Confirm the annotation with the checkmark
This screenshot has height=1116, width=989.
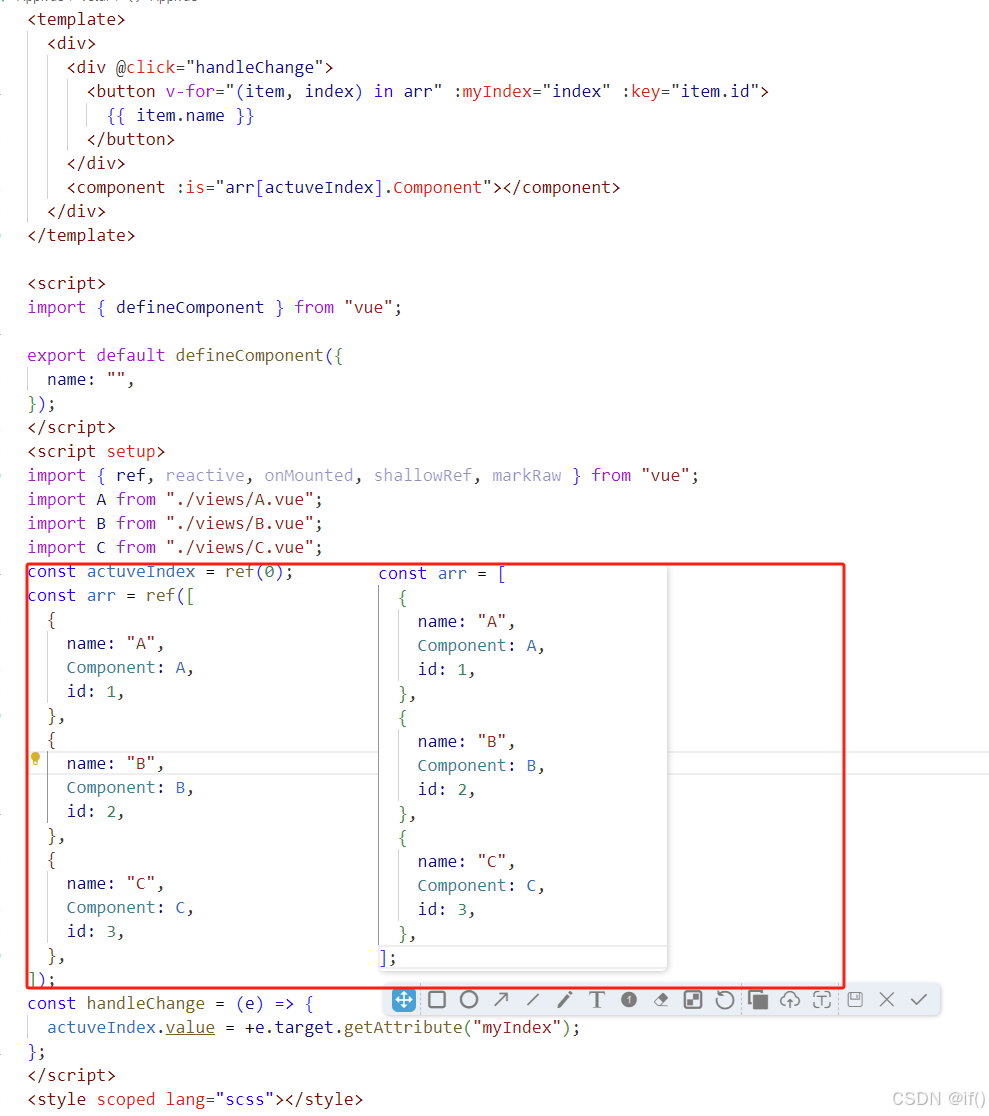[917, 999]
